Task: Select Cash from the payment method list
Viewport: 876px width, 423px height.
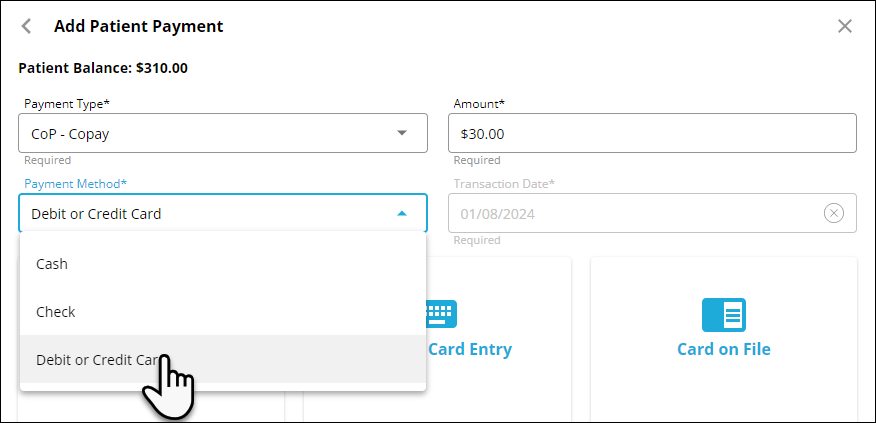Action: pyautogui.click(x=52, y=264)
